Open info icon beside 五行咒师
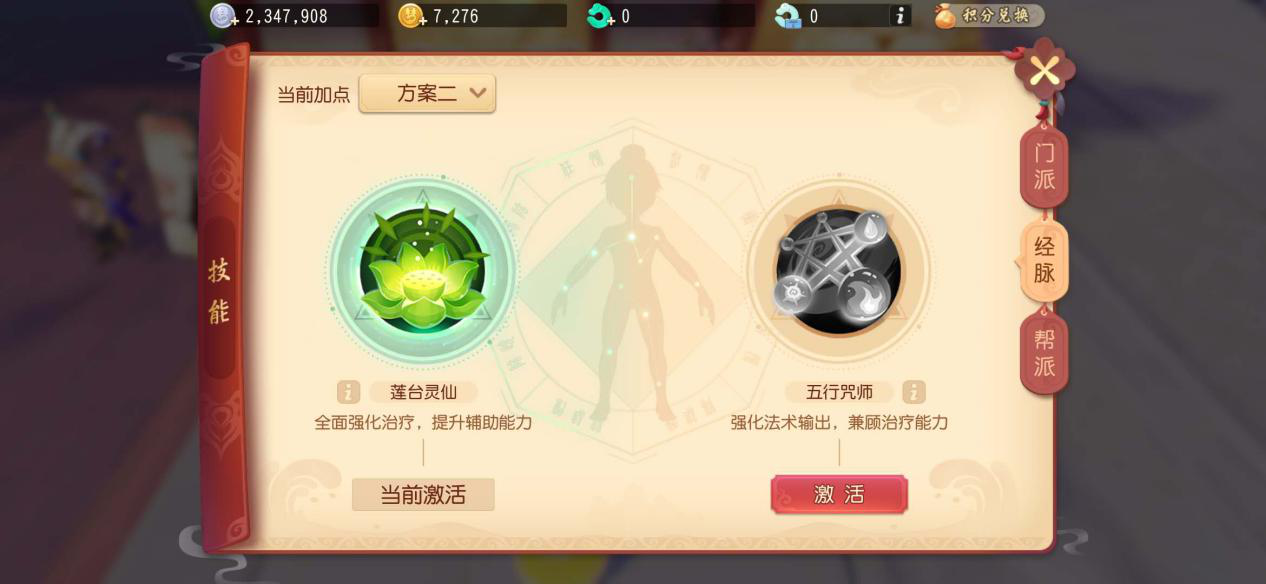Screen dimensions: 1266x584 (913, 392)
